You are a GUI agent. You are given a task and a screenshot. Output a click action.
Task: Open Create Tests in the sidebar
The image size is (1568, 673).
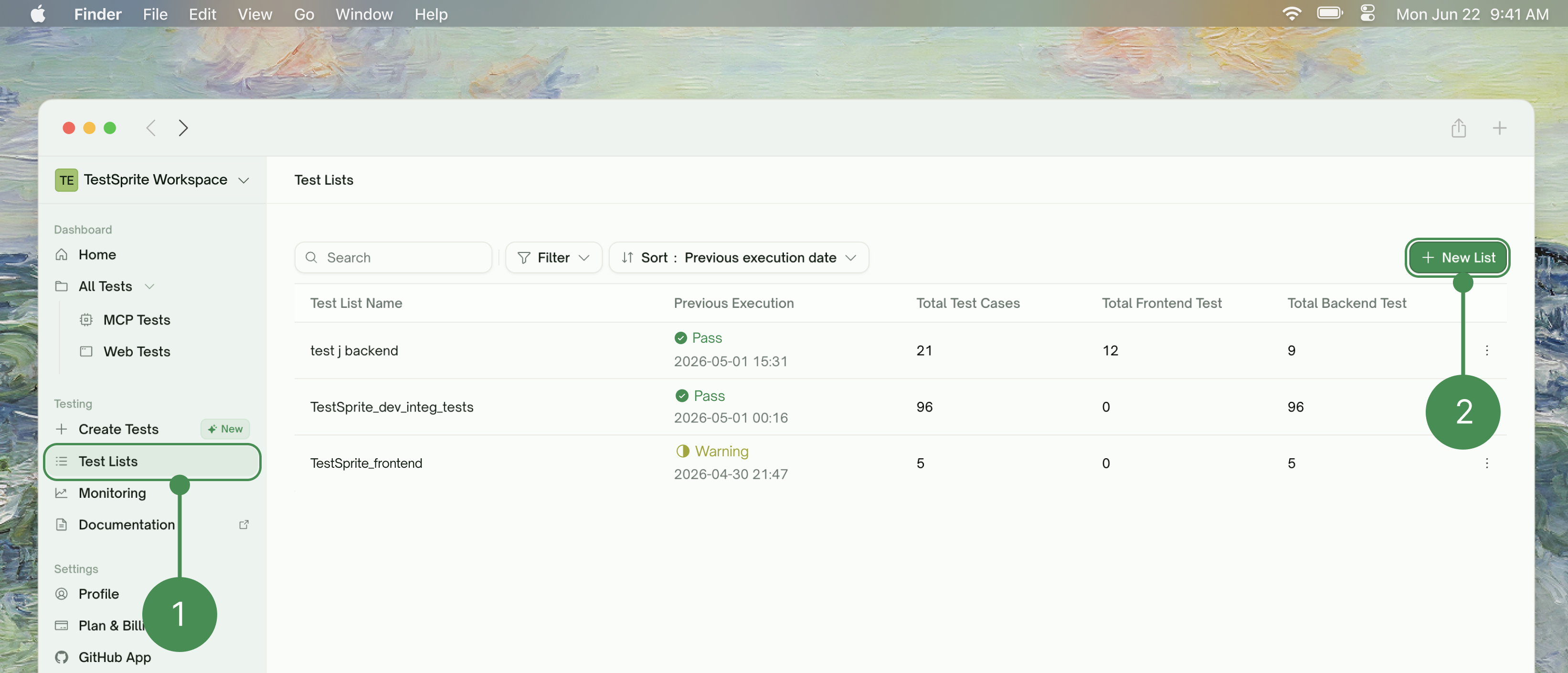(x=118, y=429)
